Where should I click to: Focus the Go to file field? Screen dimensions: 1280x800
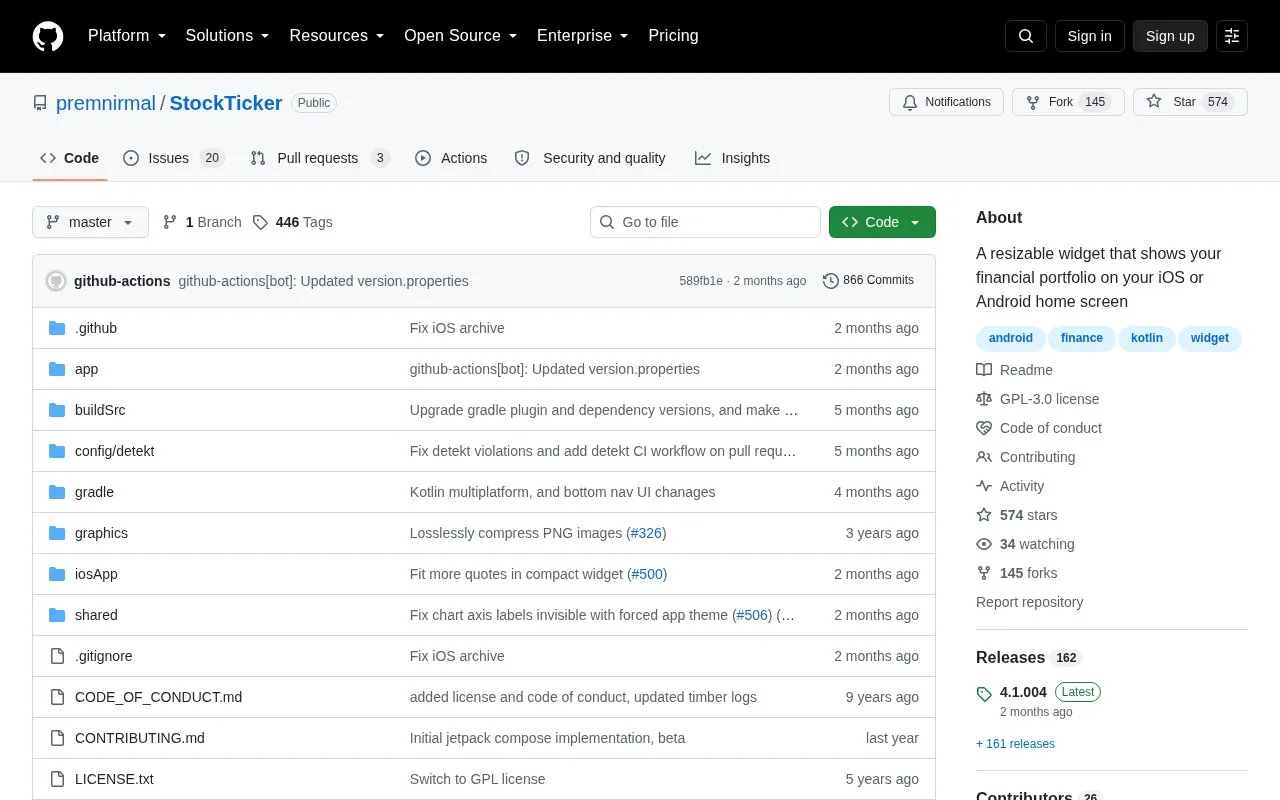[x=705, y=222]
